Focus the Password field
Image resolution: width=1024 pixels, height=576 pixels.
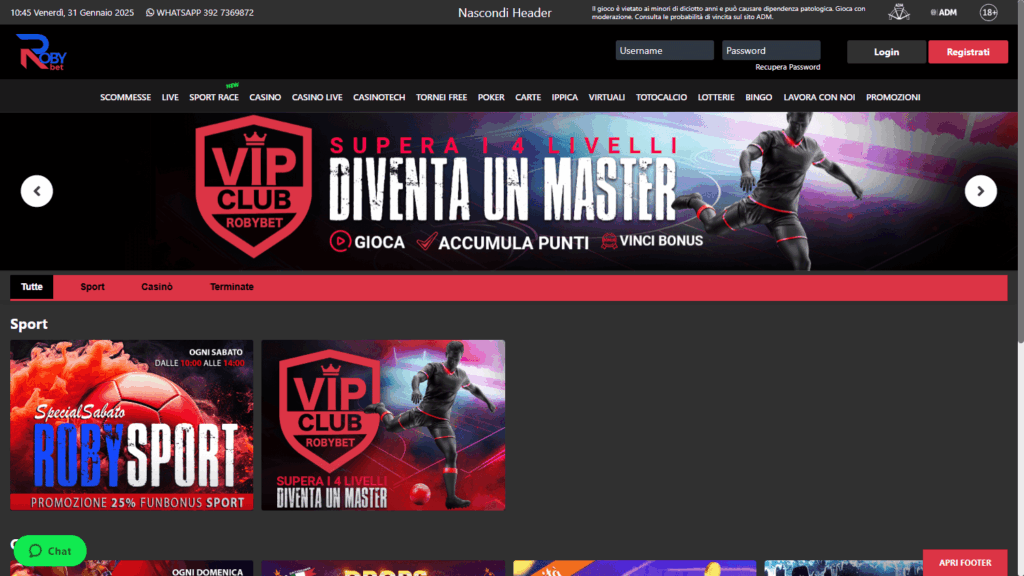[x=771, y=50]
